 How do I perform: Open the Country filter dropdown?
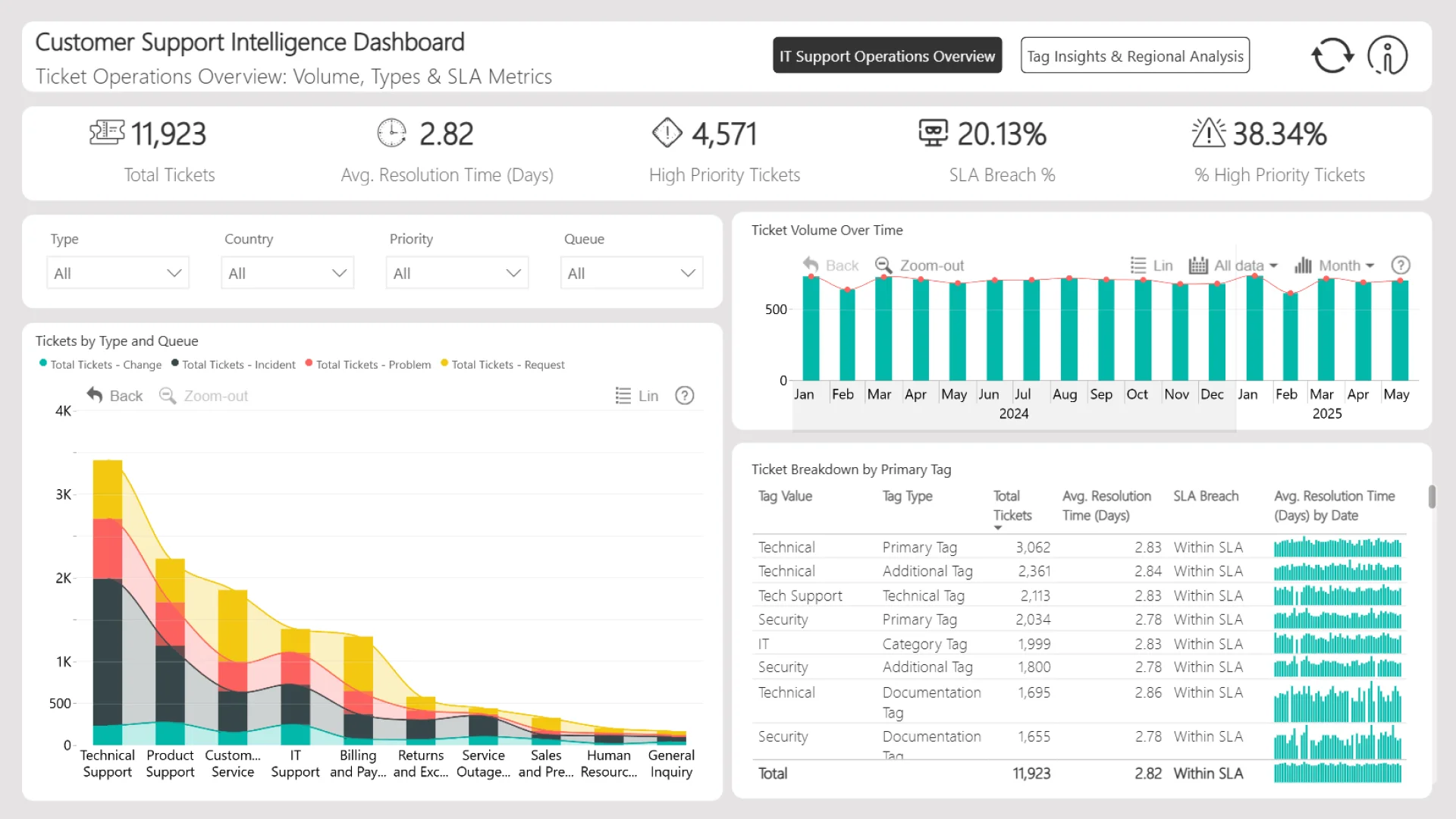pyautogui.click(x=287, y=273)
